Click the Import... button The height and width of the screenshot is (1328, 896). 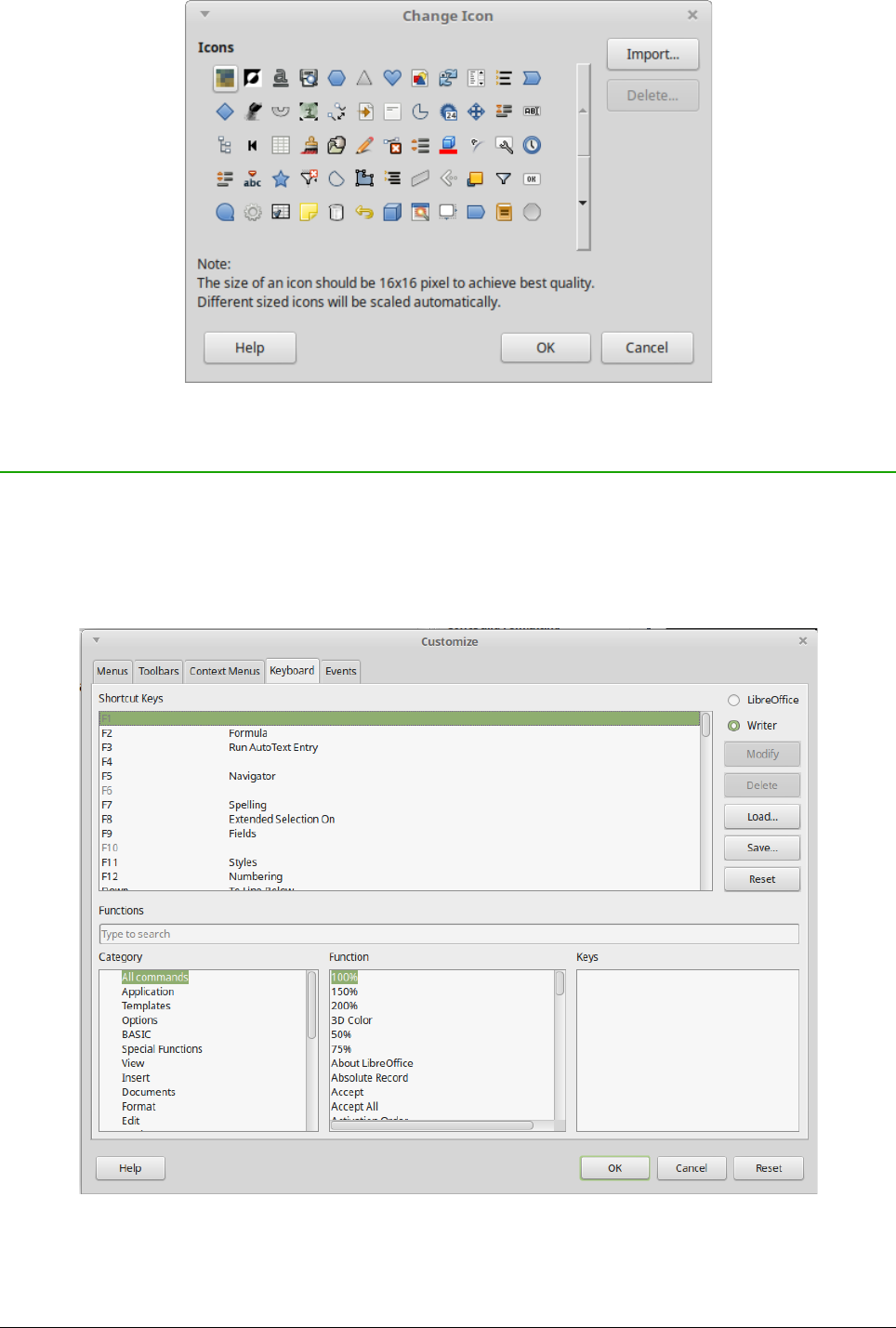point(652,54)
